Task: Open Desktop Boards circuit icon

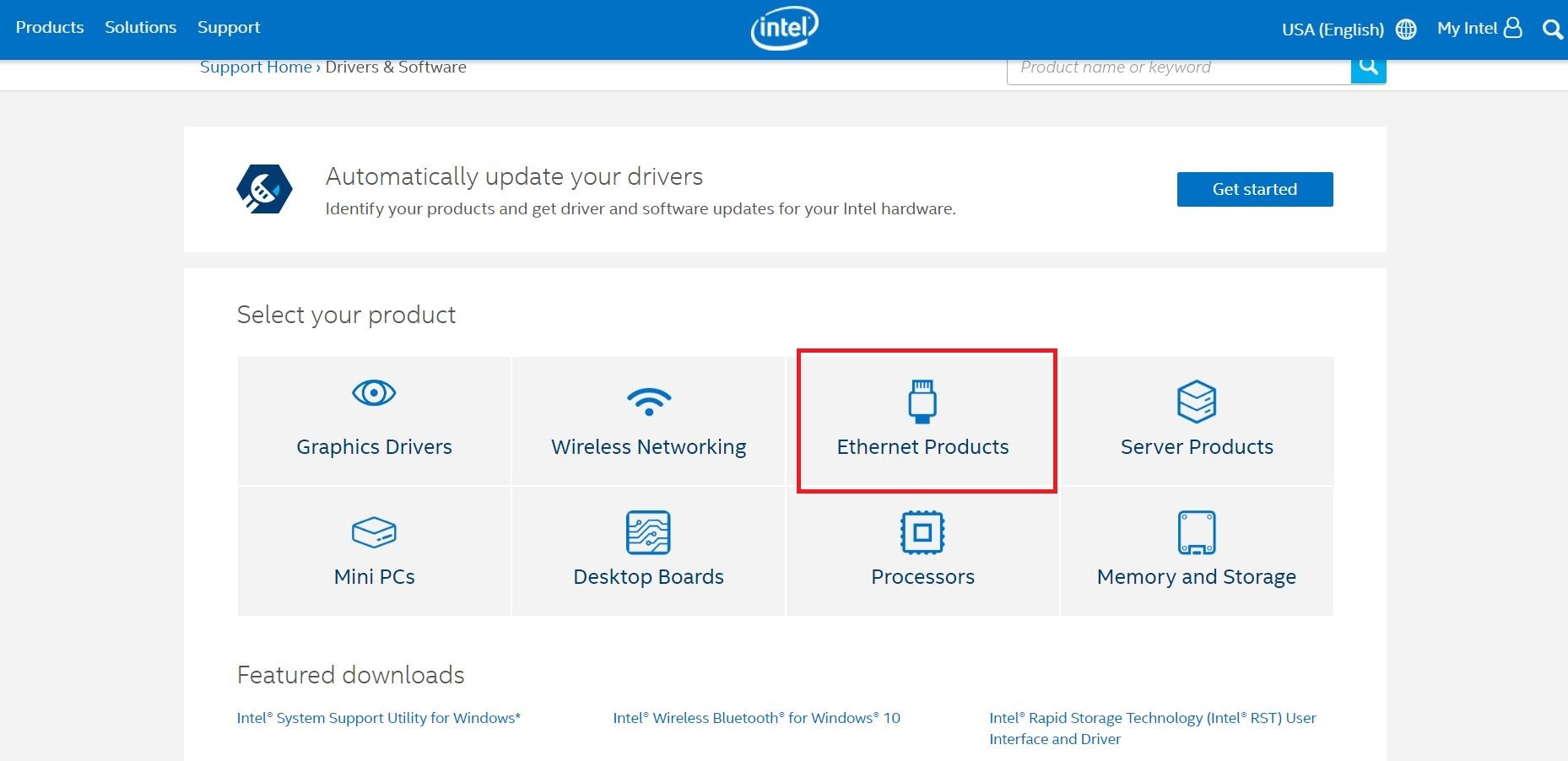Action: click(x=648, y=532)
